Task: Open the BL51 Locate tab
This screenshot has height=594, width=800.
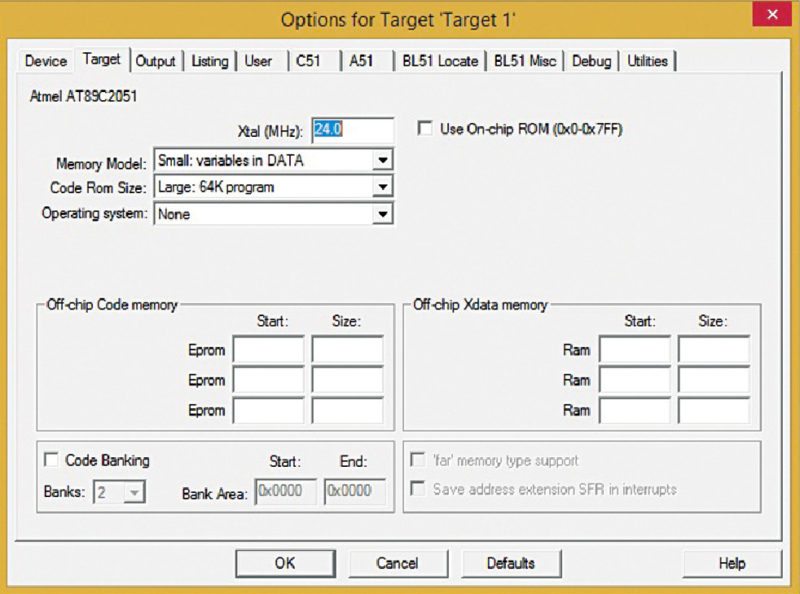Action: (x=440, y=61)
